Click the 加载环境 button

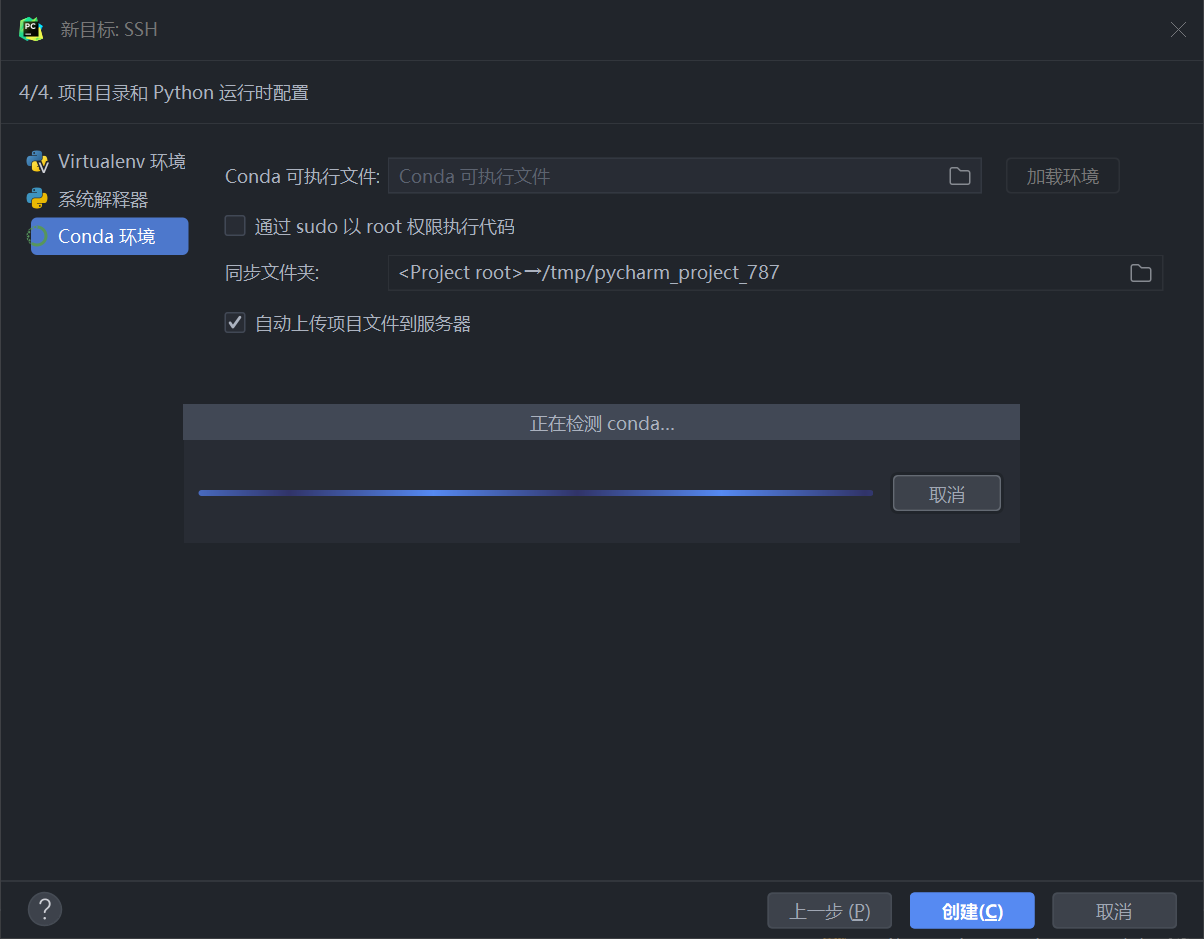pos(1062,176)
